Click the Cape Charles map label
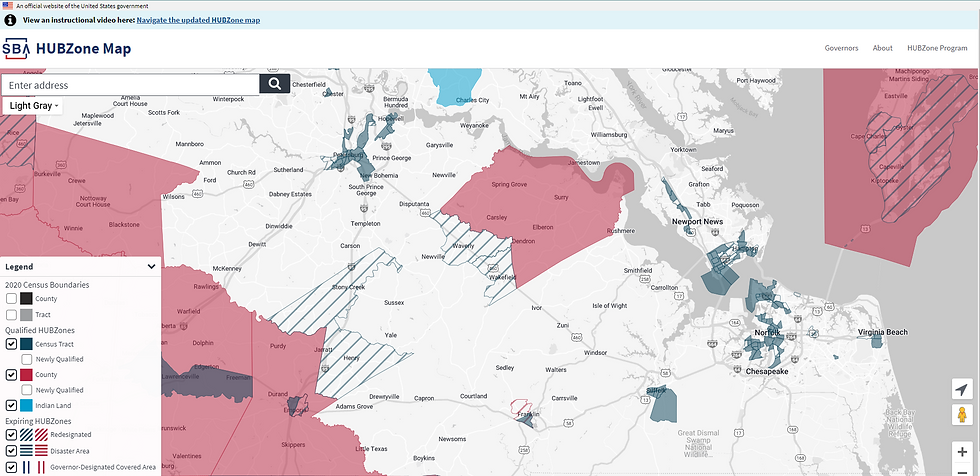 (x=868, y=136)
